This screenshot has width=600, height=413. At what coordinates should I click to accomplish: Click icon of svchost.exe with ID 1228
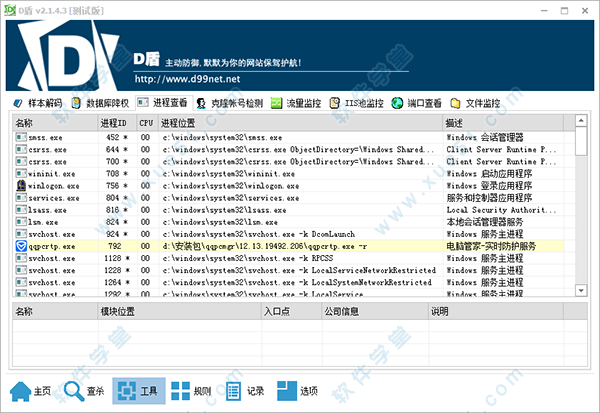pyautogui.click(x=21, y=270)
